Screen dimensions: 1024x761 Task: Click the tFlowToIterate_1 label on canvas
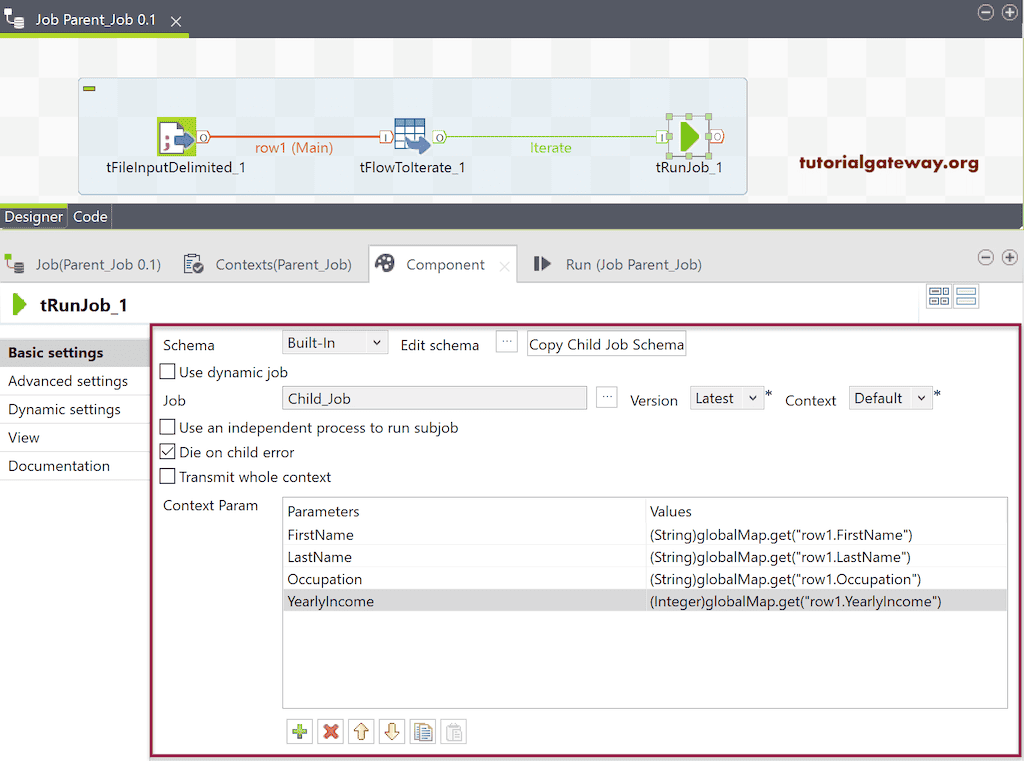tap(412, 167)
